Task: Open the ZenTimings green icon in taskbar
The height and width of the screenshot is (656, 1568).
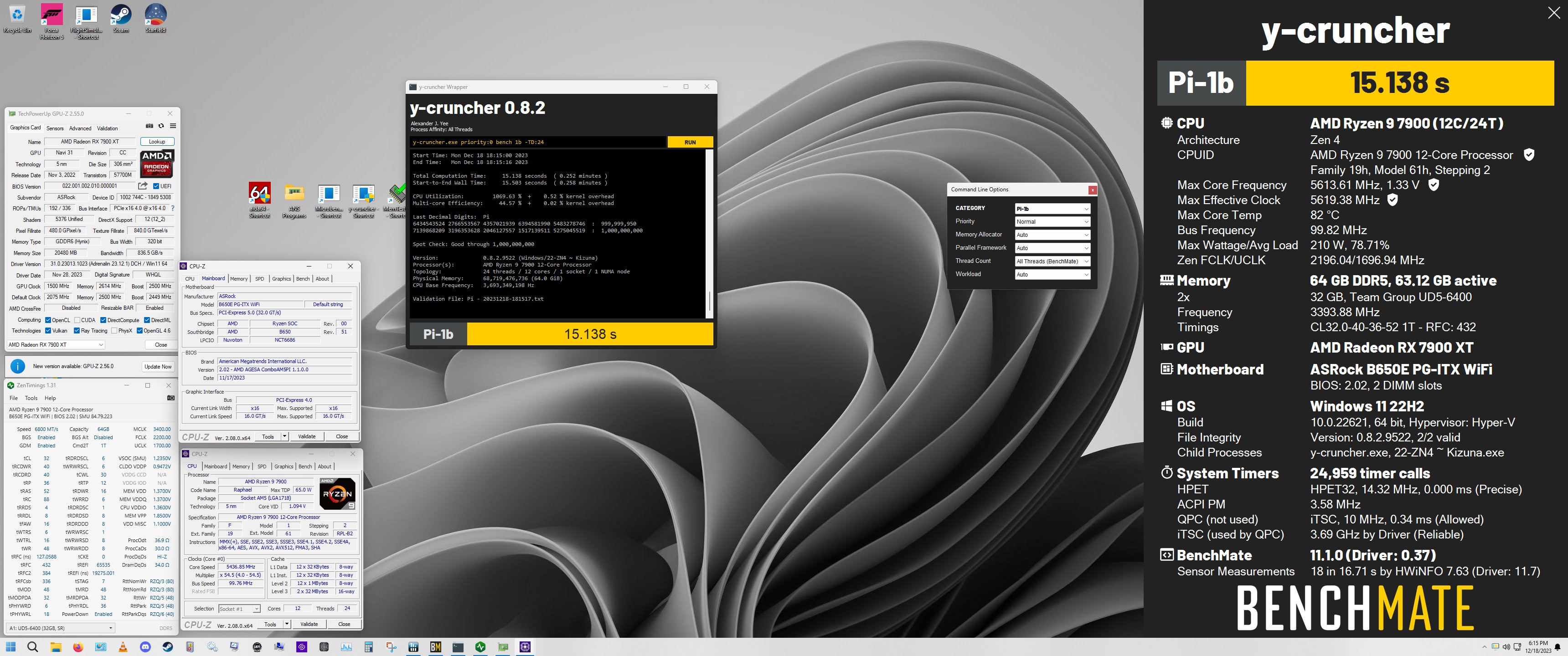Action: click(481, 647)
